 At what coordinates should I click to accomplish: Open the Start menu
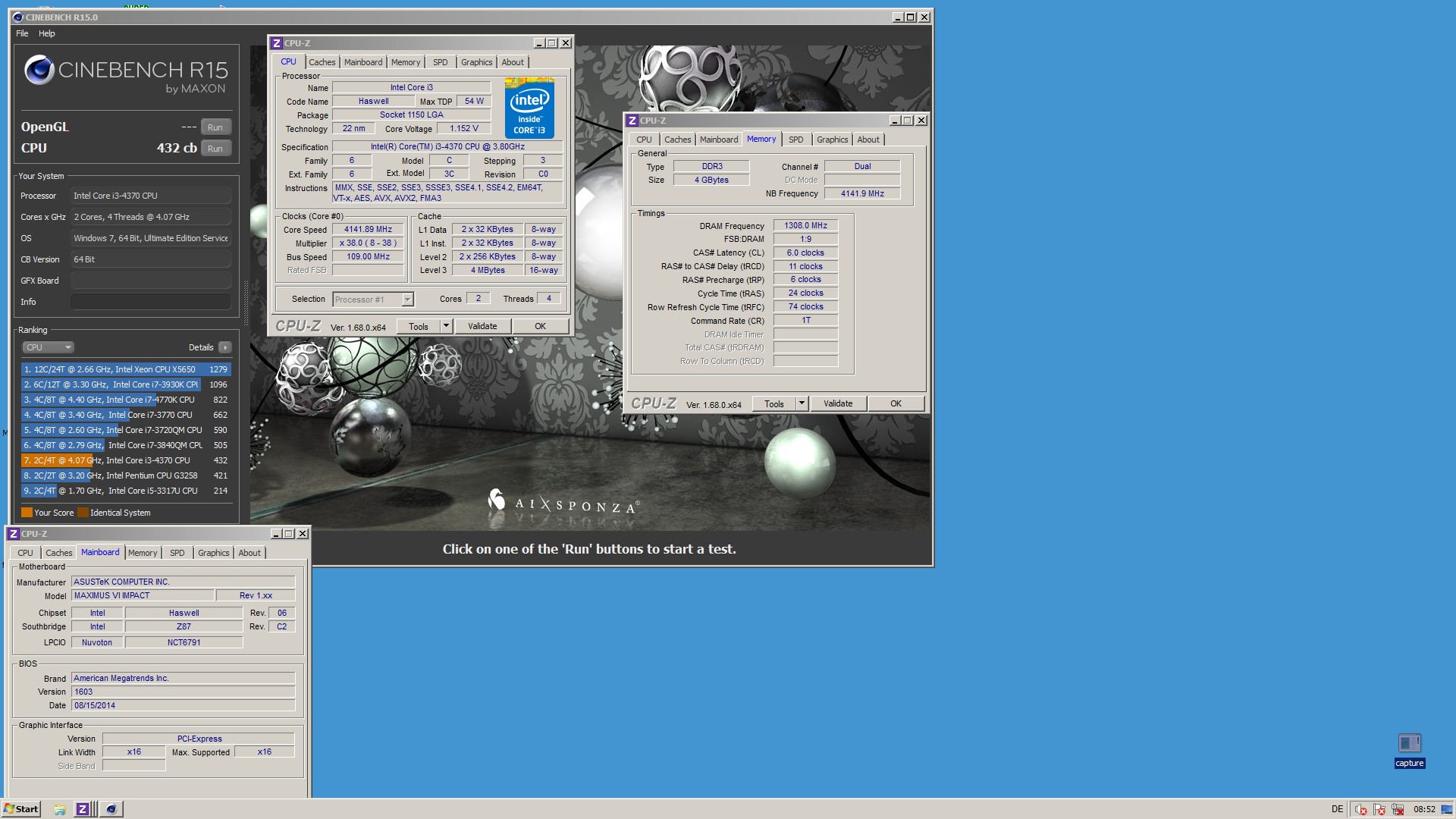(21, 809)
